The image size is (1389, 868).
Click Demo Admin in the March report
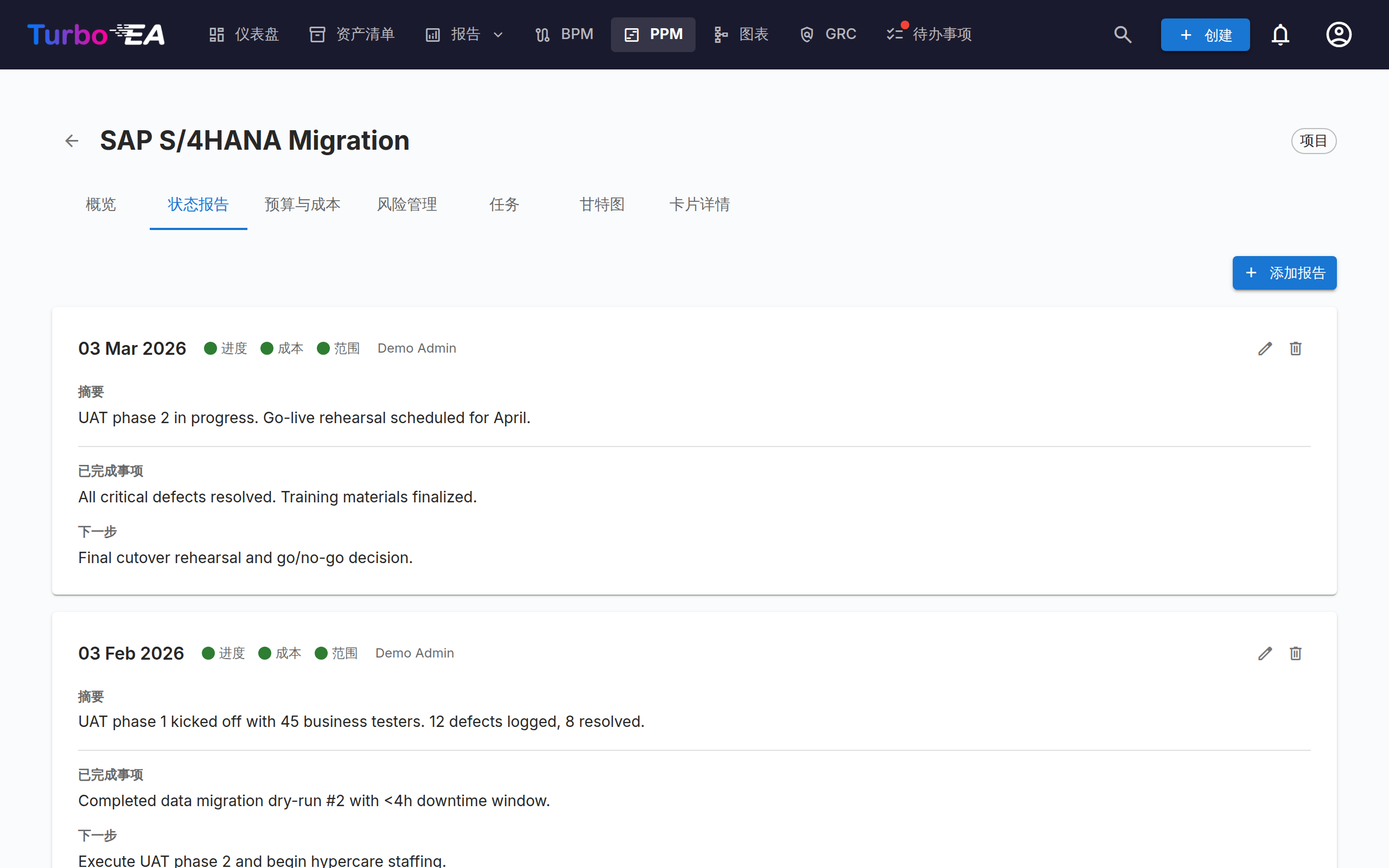[x=417, y=348]
